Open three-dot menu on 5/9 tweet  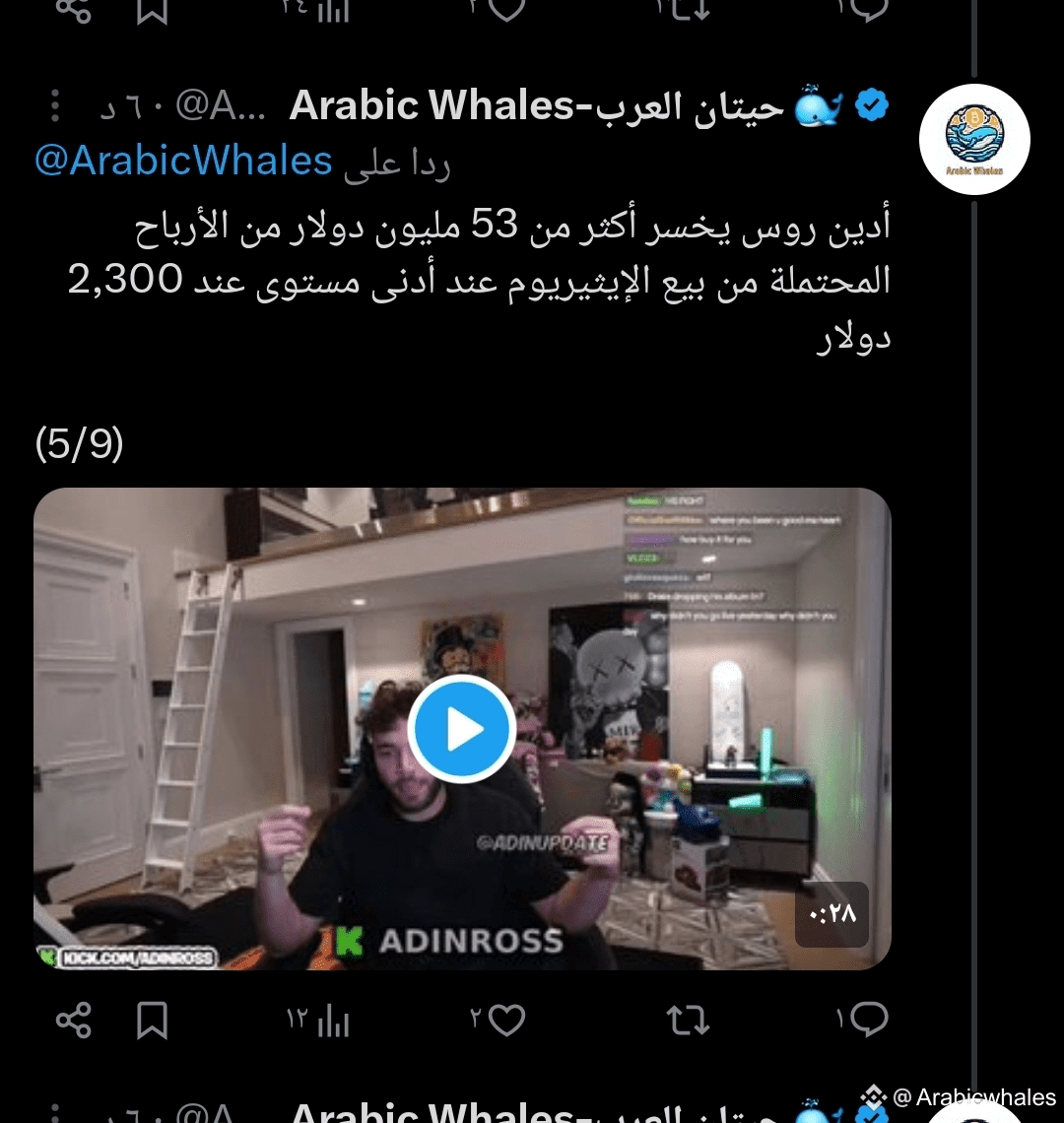55,105
